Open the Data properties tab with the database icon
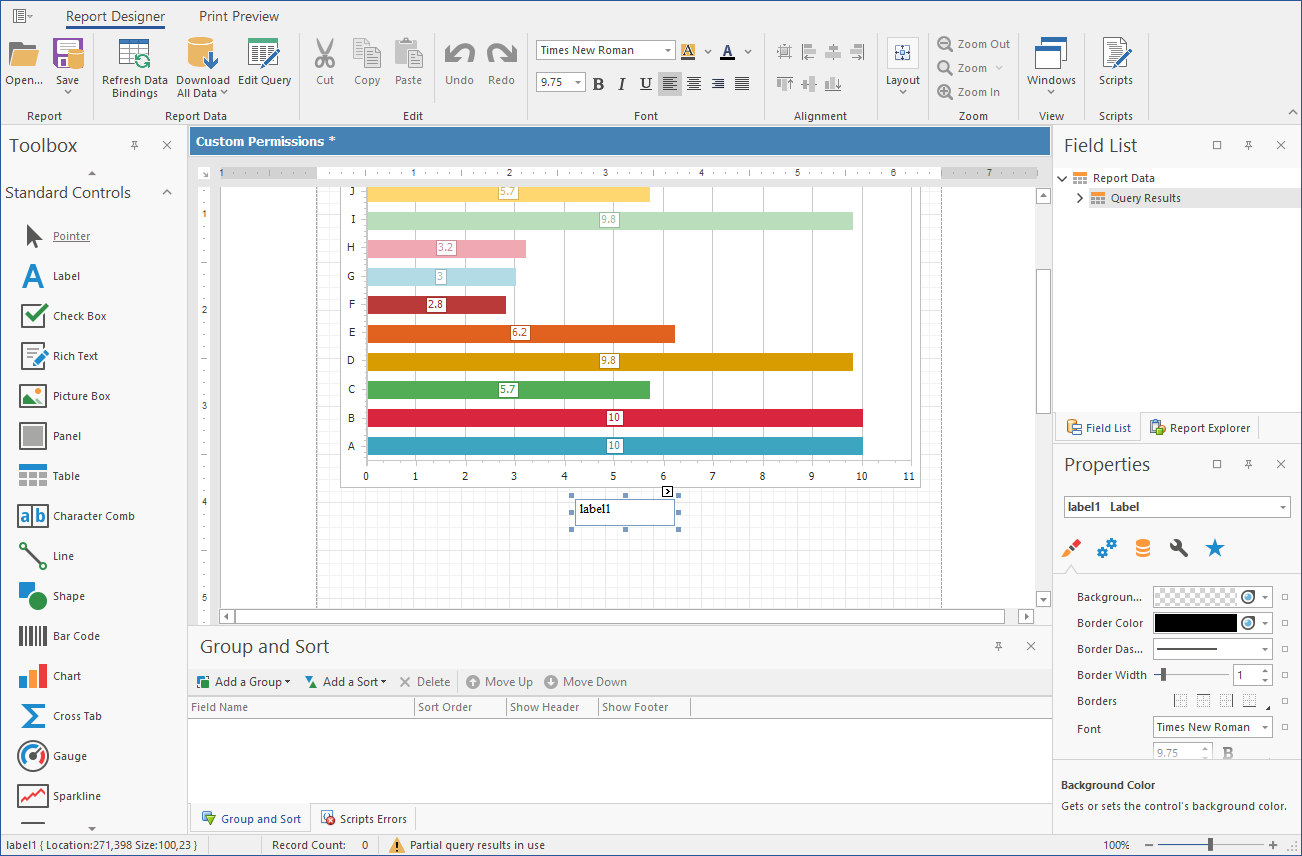Viewport: 1302px width, 856px height. pos(1142,548)
